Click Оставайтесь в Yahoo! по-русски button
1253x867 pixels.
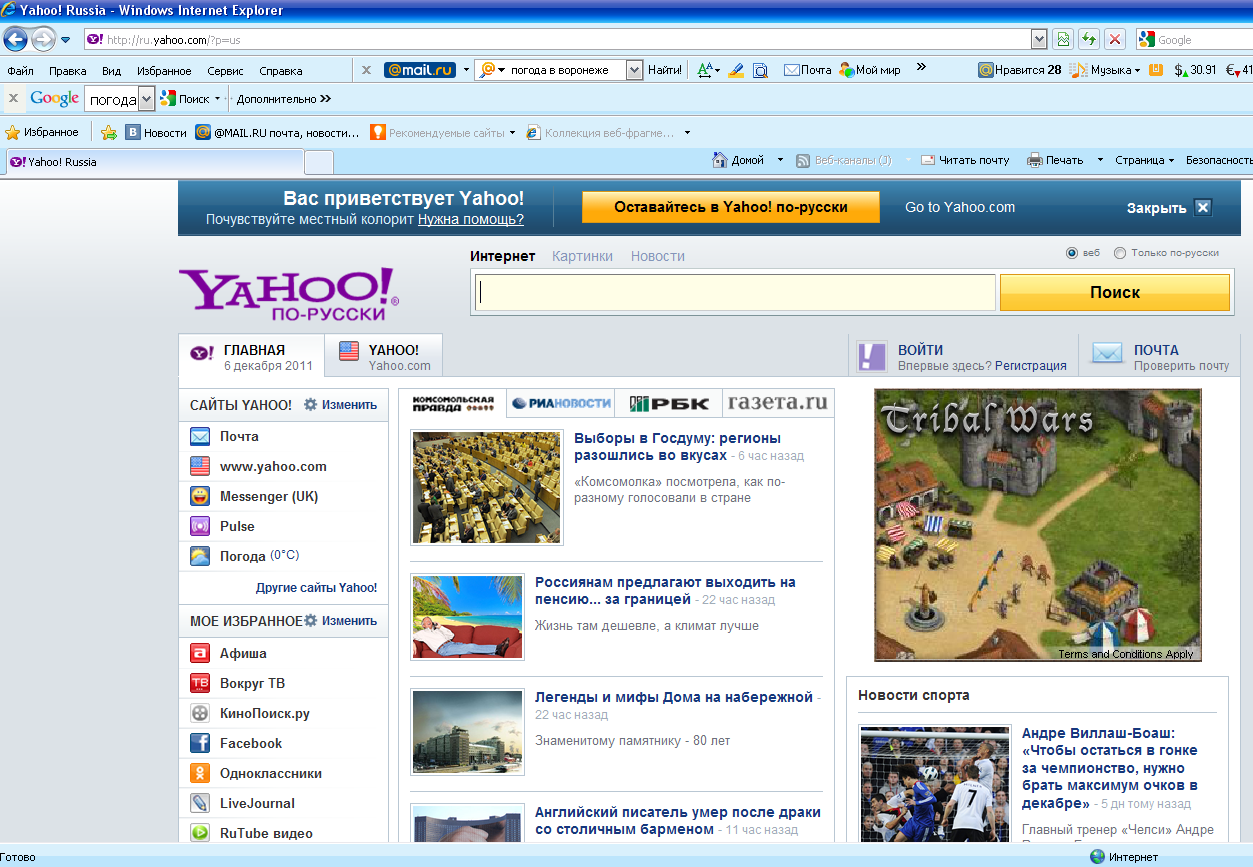[x=731, y=207]
